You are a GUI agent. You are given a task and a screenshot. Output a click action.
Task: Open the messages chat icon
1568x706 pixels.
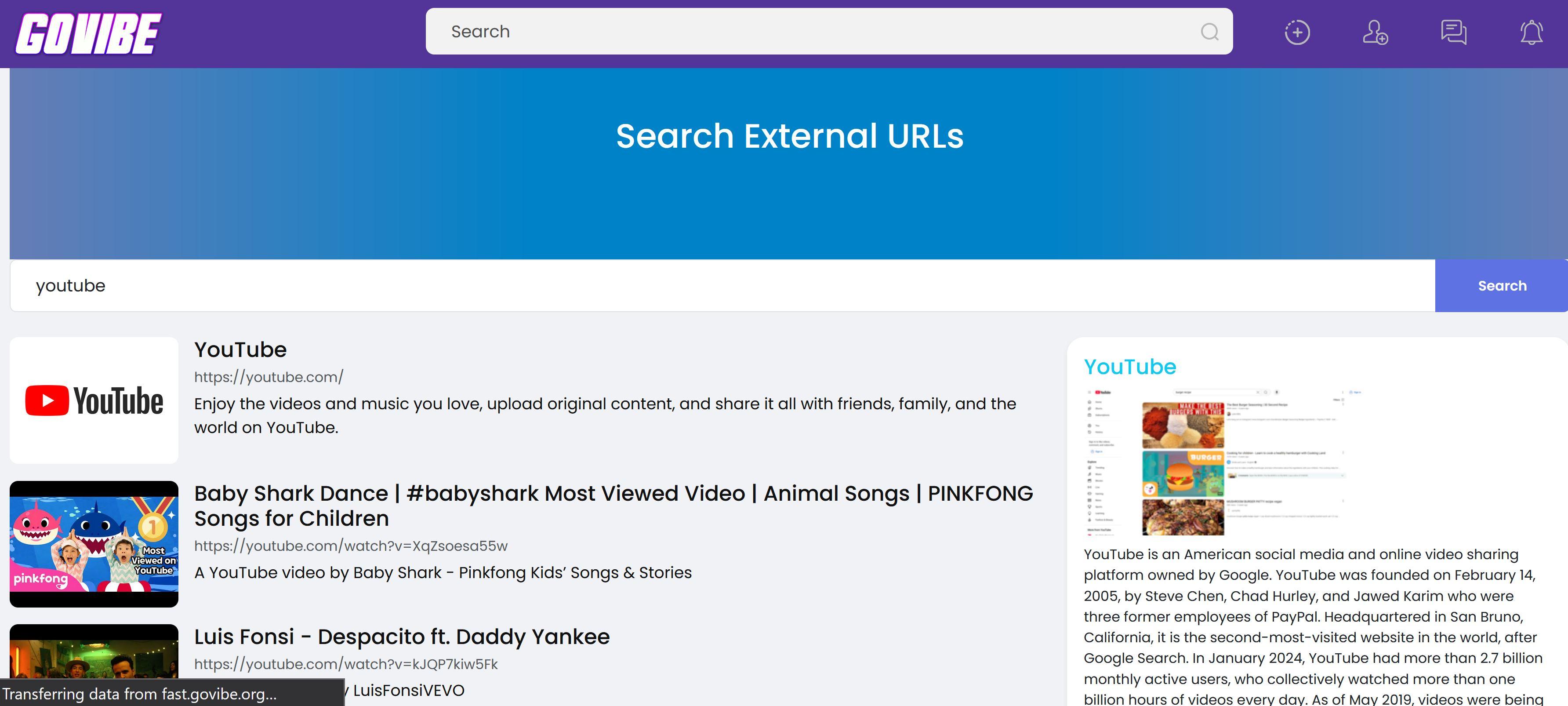(x=1454, y=32)
